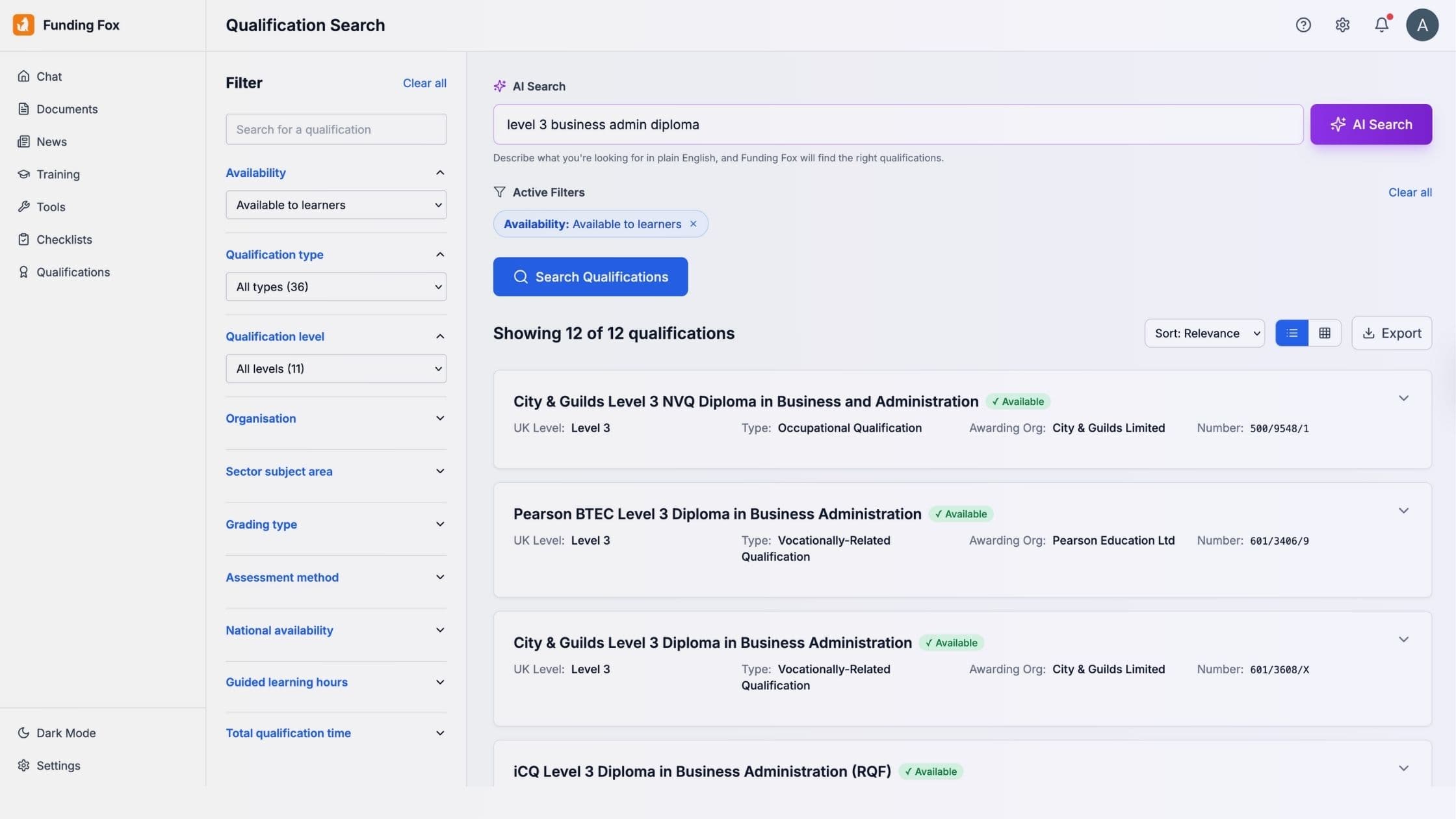Image resolution: width=1456 pixels, height=819 pixels.
Task: Open the user avatar A menu
Action: tap(1422, 25)
